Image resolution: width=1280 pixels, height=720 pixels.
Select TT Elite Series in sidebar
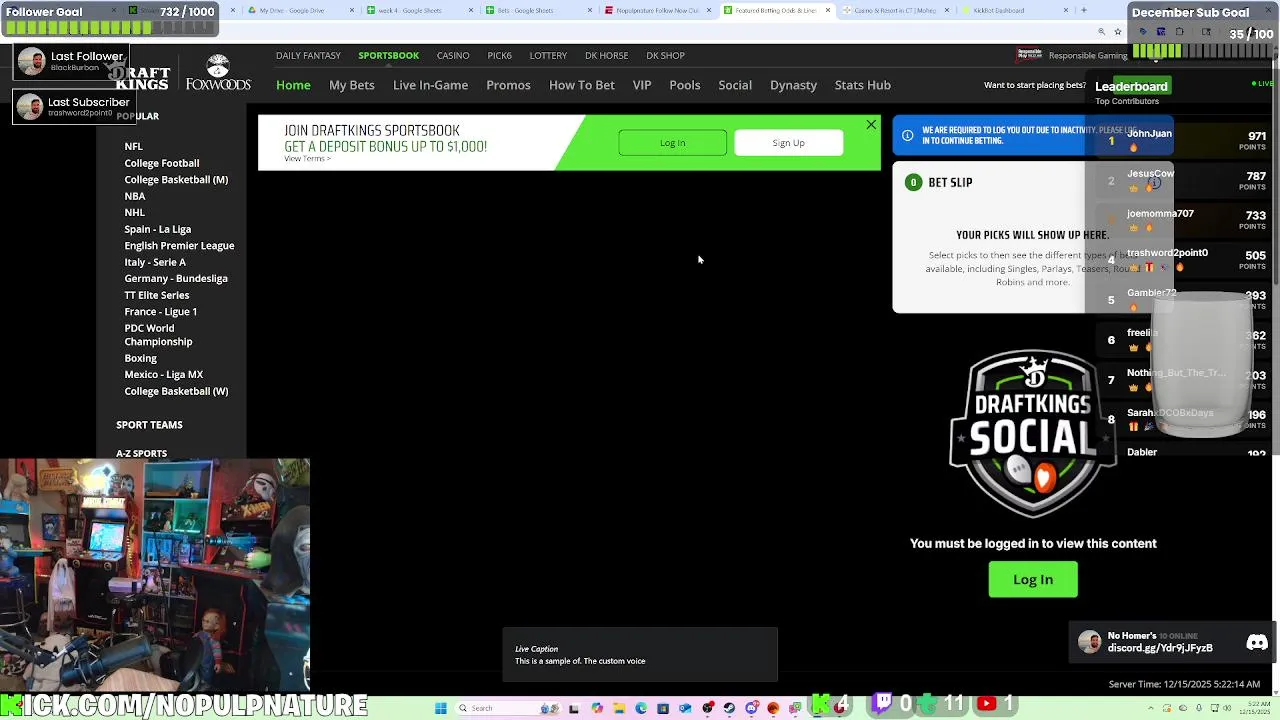point(157,295)
